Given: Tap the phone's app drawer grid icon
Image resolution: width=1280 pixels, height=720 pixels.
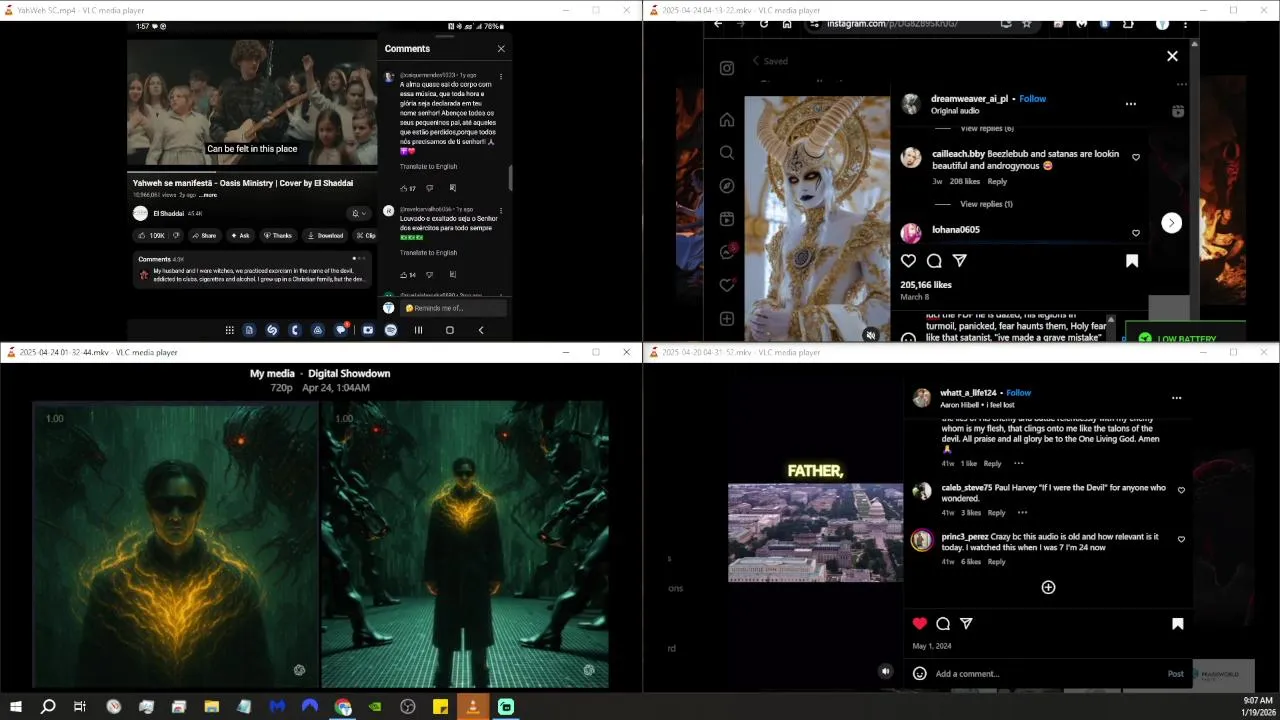Looking at the screenshot, I should [x=229, y=330].
